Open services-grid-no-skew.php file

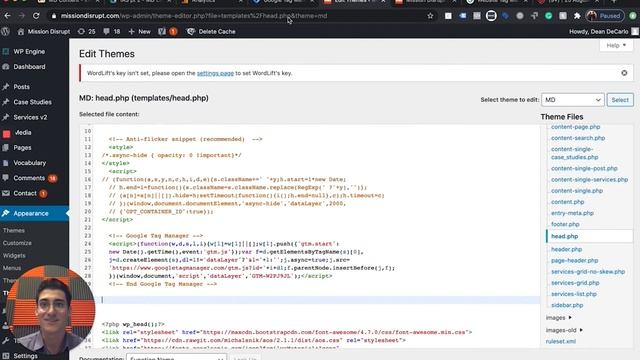pos(588,271)
